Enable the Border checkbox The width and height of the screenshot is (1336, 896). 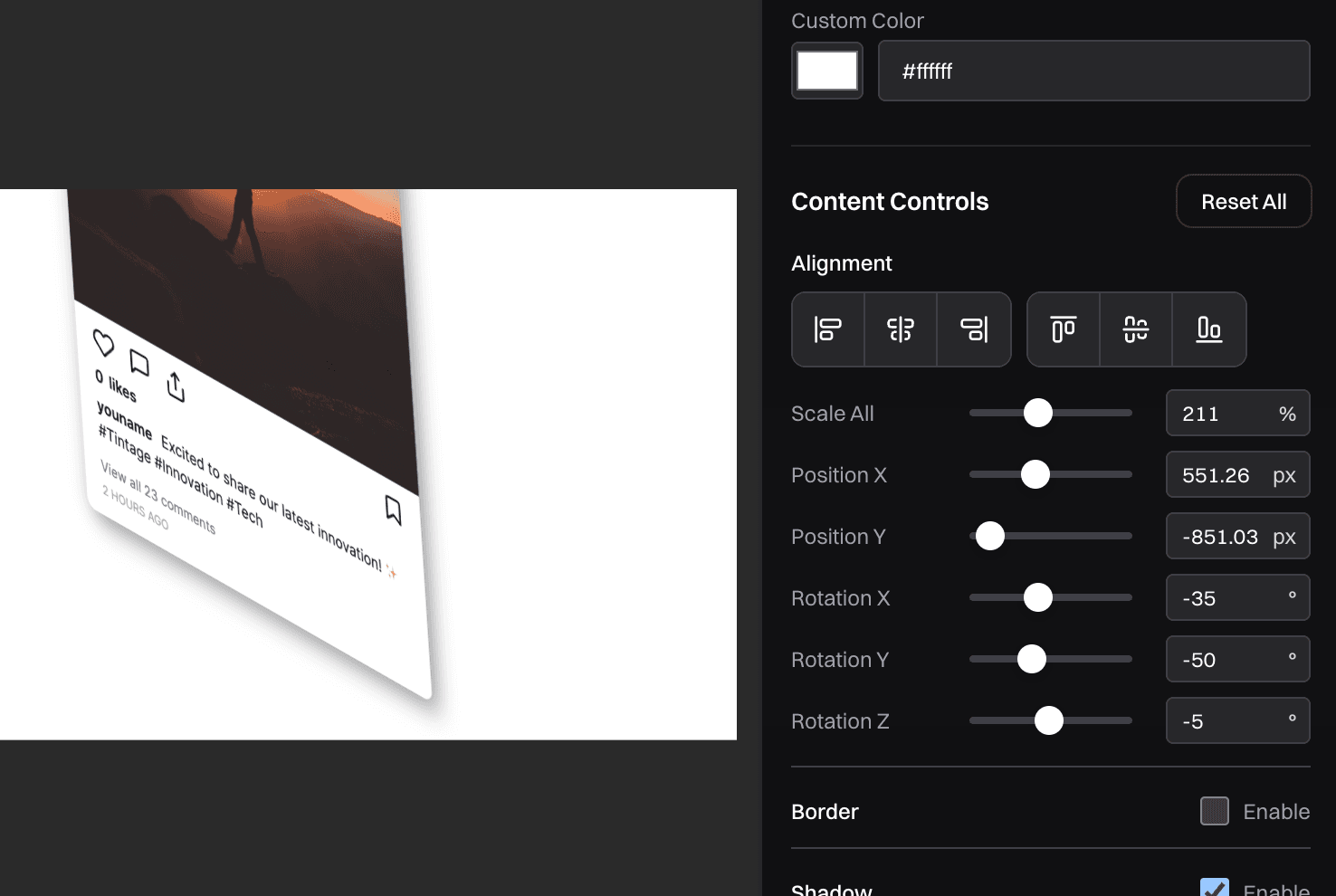(1215, 811)
